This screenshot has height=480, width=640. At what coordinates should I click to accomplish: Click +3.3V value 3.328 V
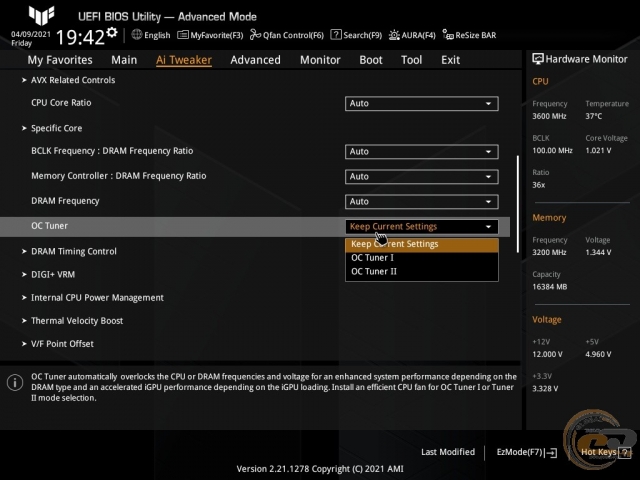point(545,389)
